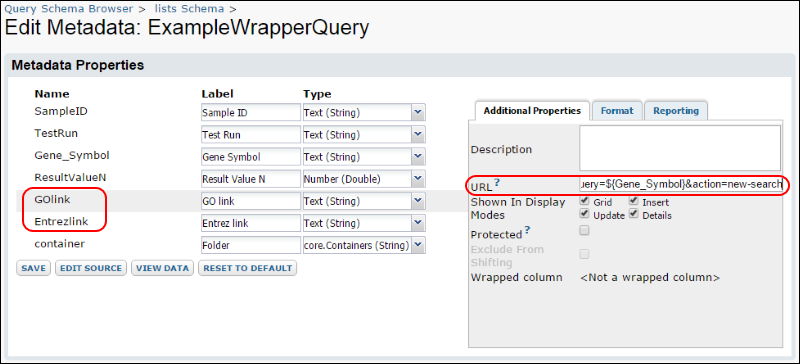This screenshot has height=364, width=800.
Task: Click the VIEW DATA button
Action: pyautogui.click(x=162, y=268)
